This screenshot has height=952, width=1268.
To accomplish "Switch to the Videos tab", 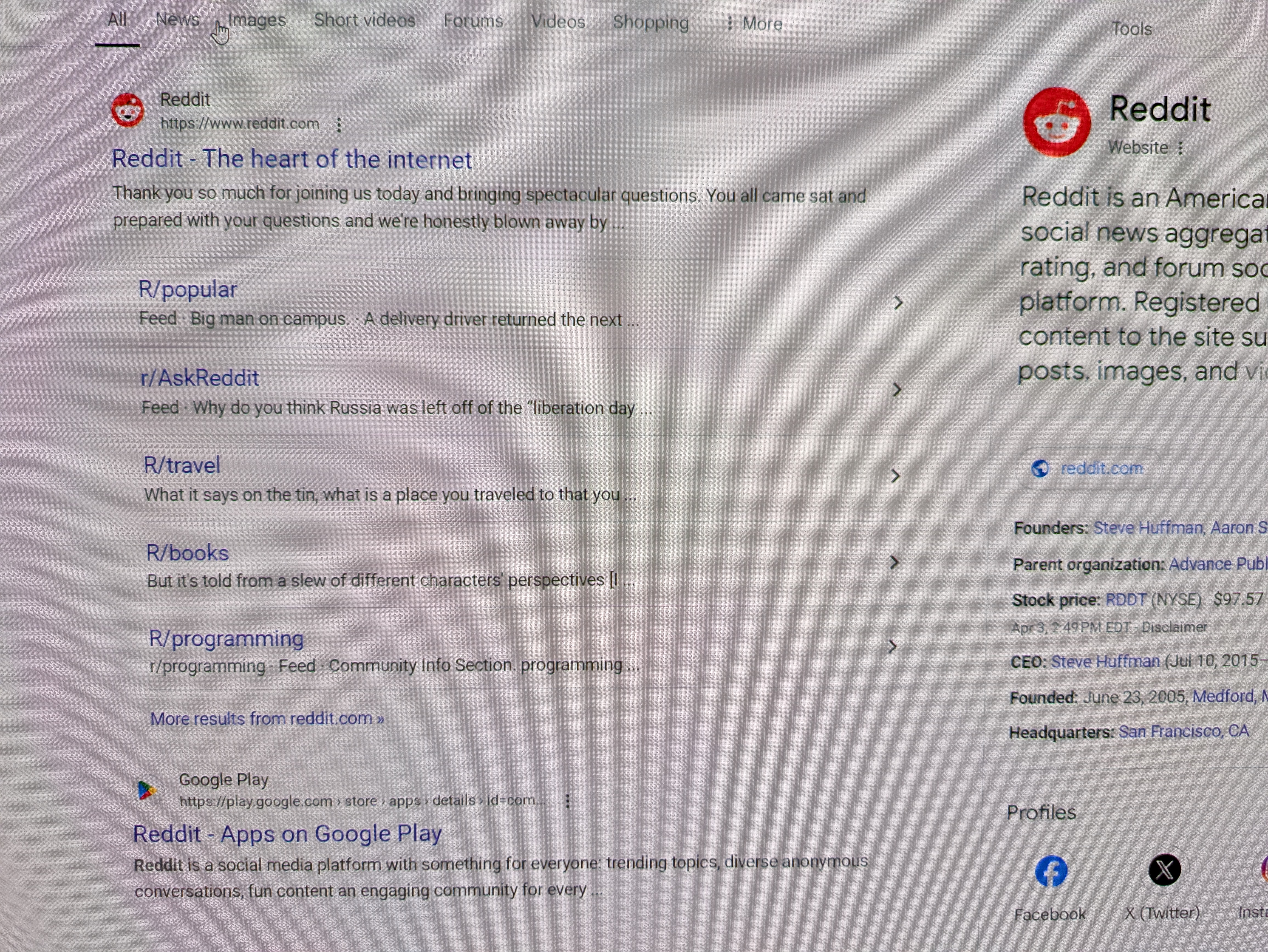I will tap(558, 22).
